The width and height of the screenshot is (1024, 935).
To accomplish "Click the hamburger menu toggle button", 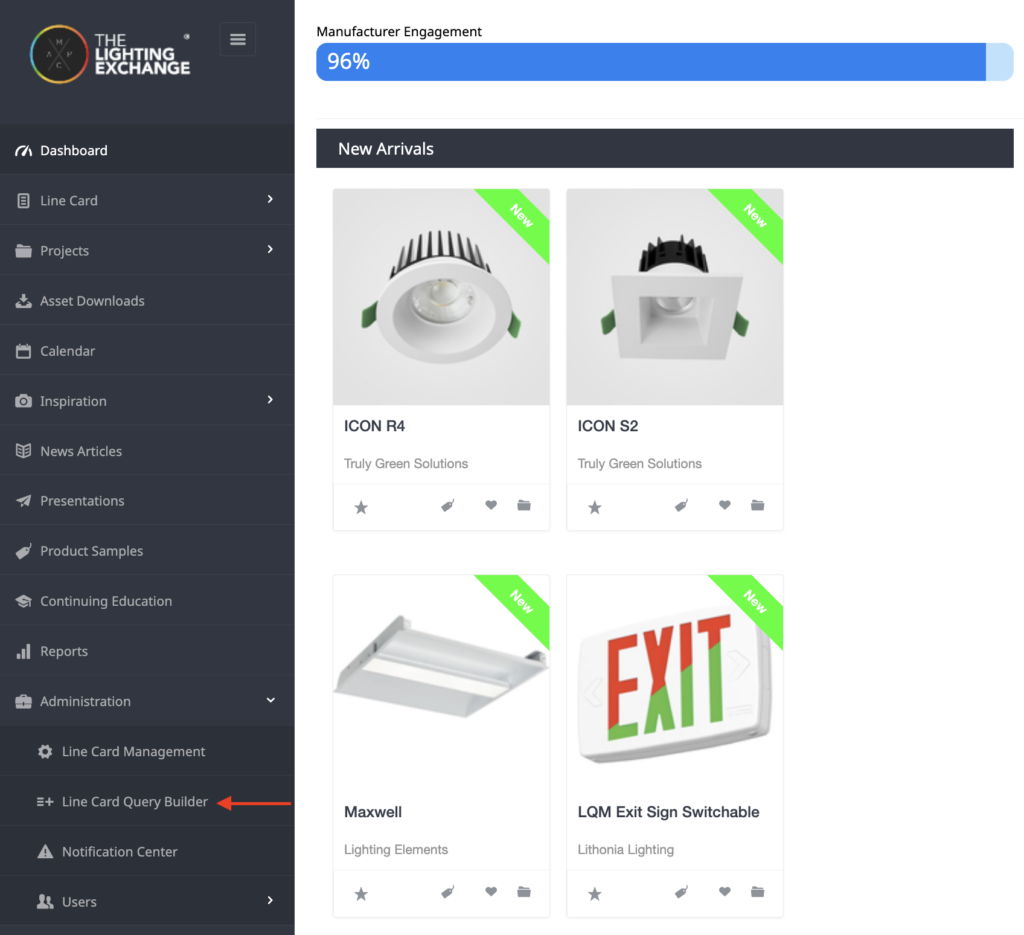I will (237, 40).
